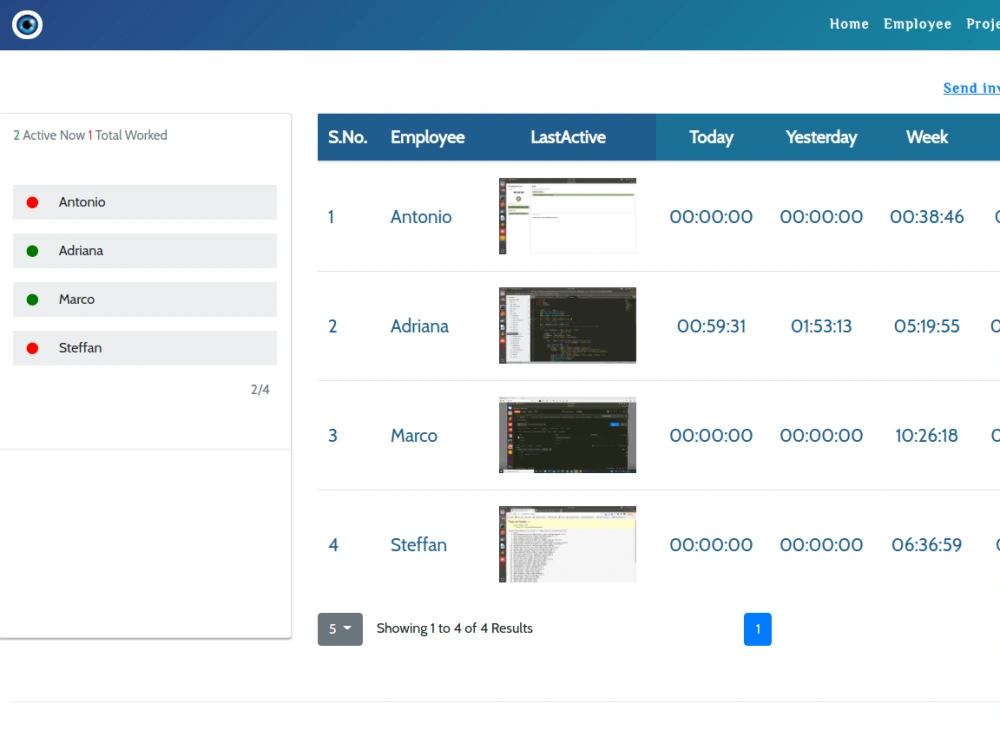Sort by the Yesterday column header
The width and height of the screenshot is (1000, 750).
pos(821,137)
